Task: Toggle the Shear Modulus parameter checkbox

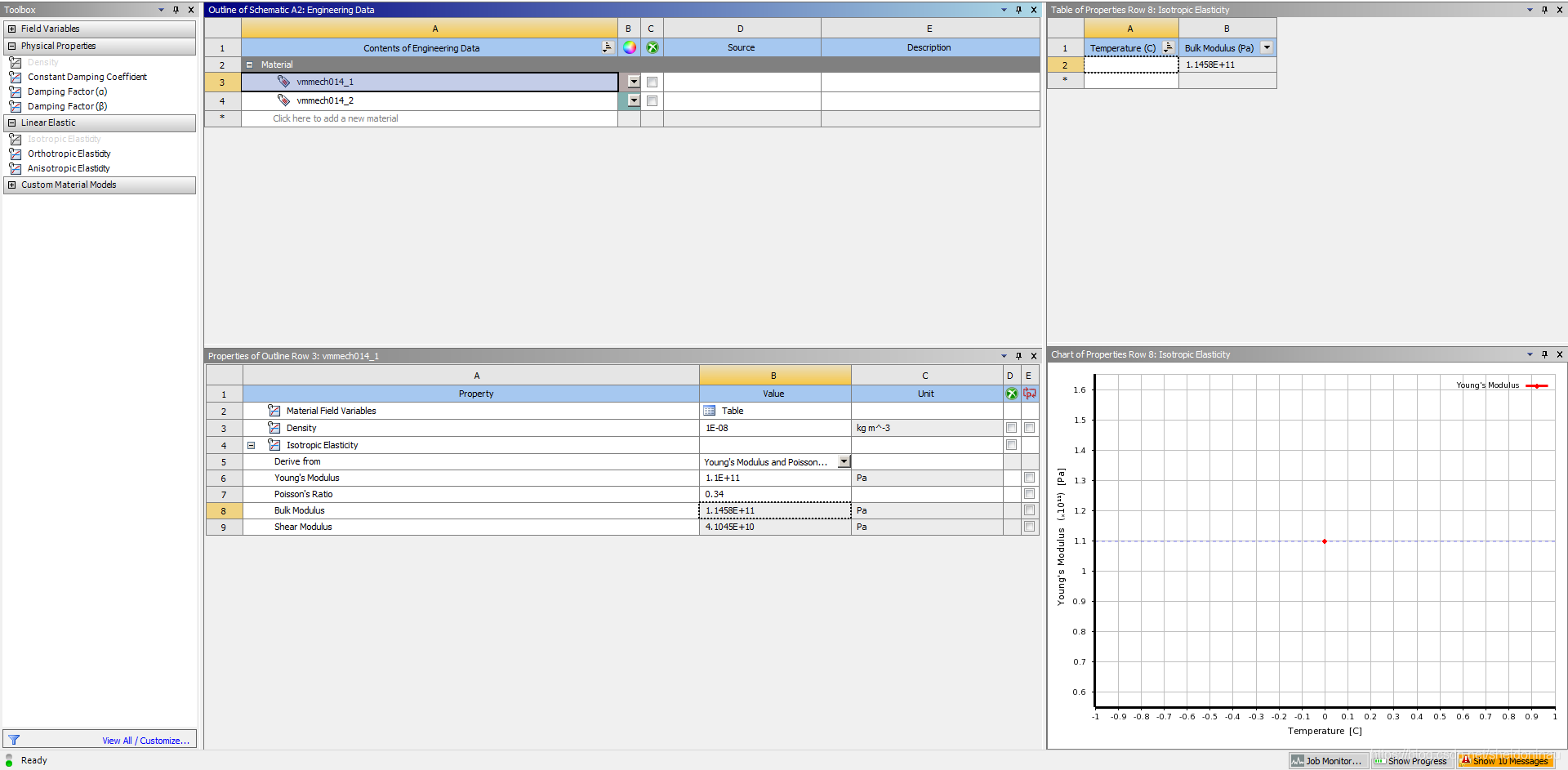Action: pos(1030,527)
